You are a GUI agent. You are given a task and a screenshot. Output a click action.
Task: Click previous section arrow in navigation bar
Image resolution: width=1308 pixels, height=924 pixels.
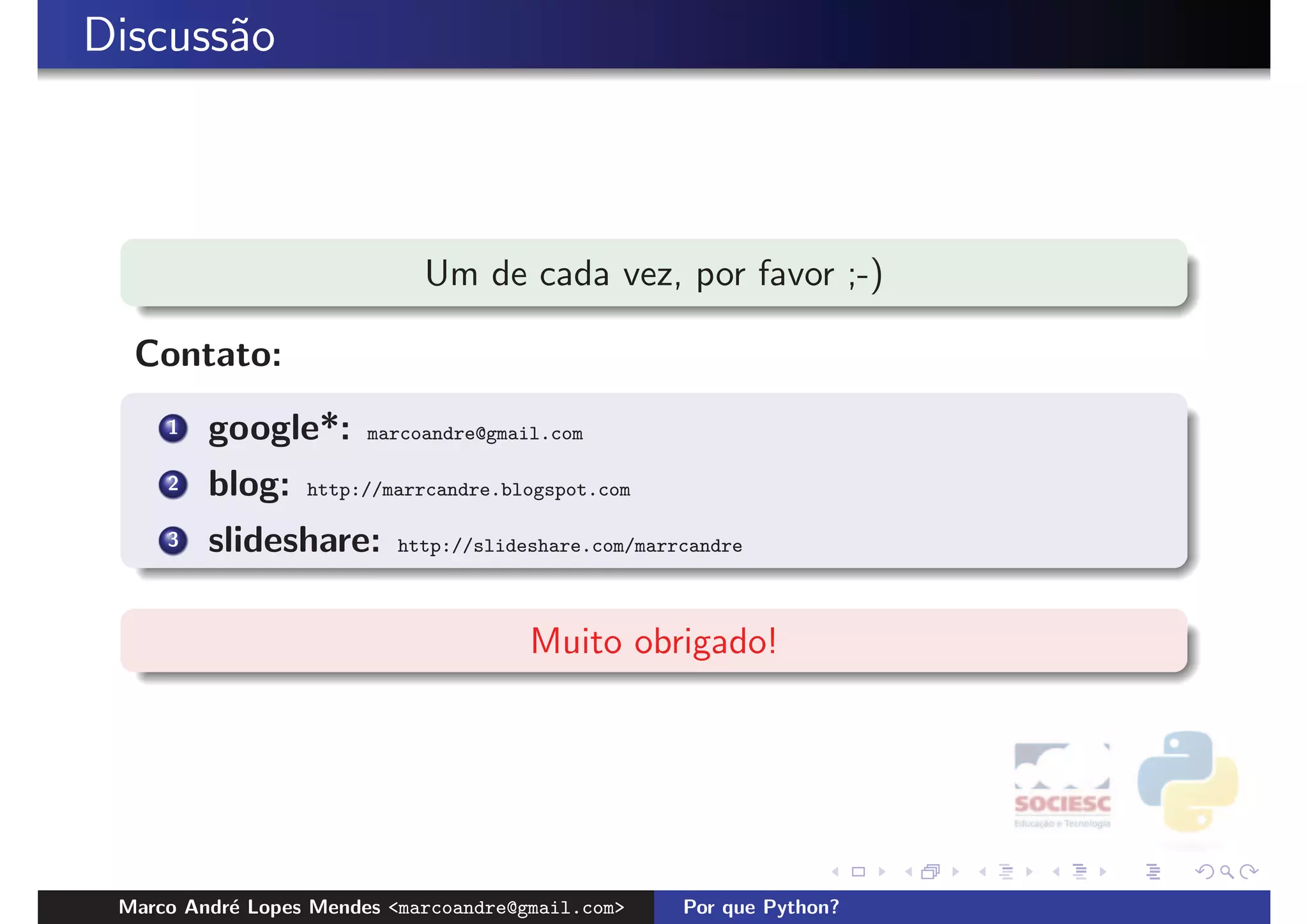pyautogui.click(x=1056, y=872)
